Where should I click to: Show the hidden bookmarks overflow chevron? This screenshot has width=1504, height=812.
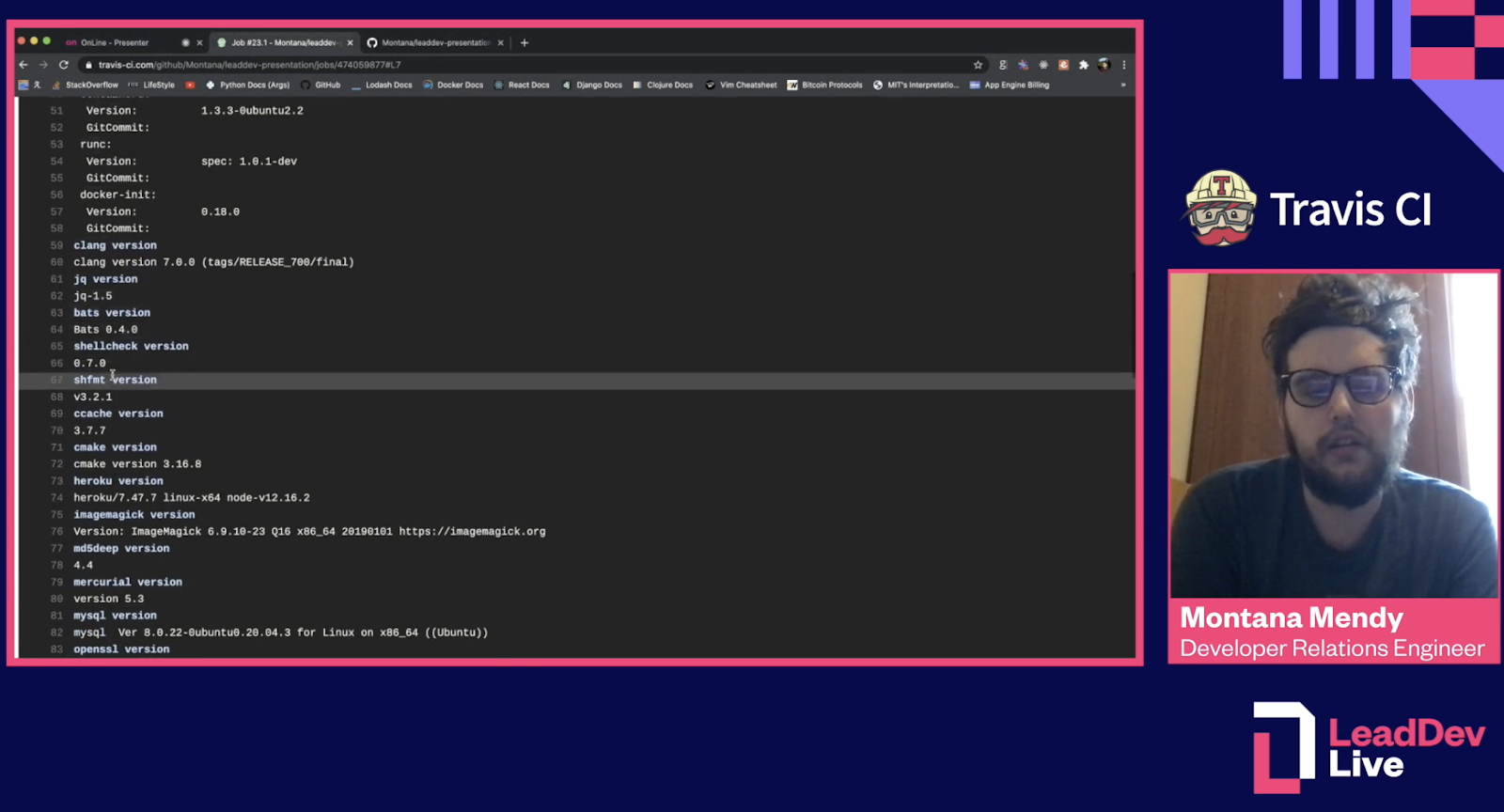pos(1122,85)
